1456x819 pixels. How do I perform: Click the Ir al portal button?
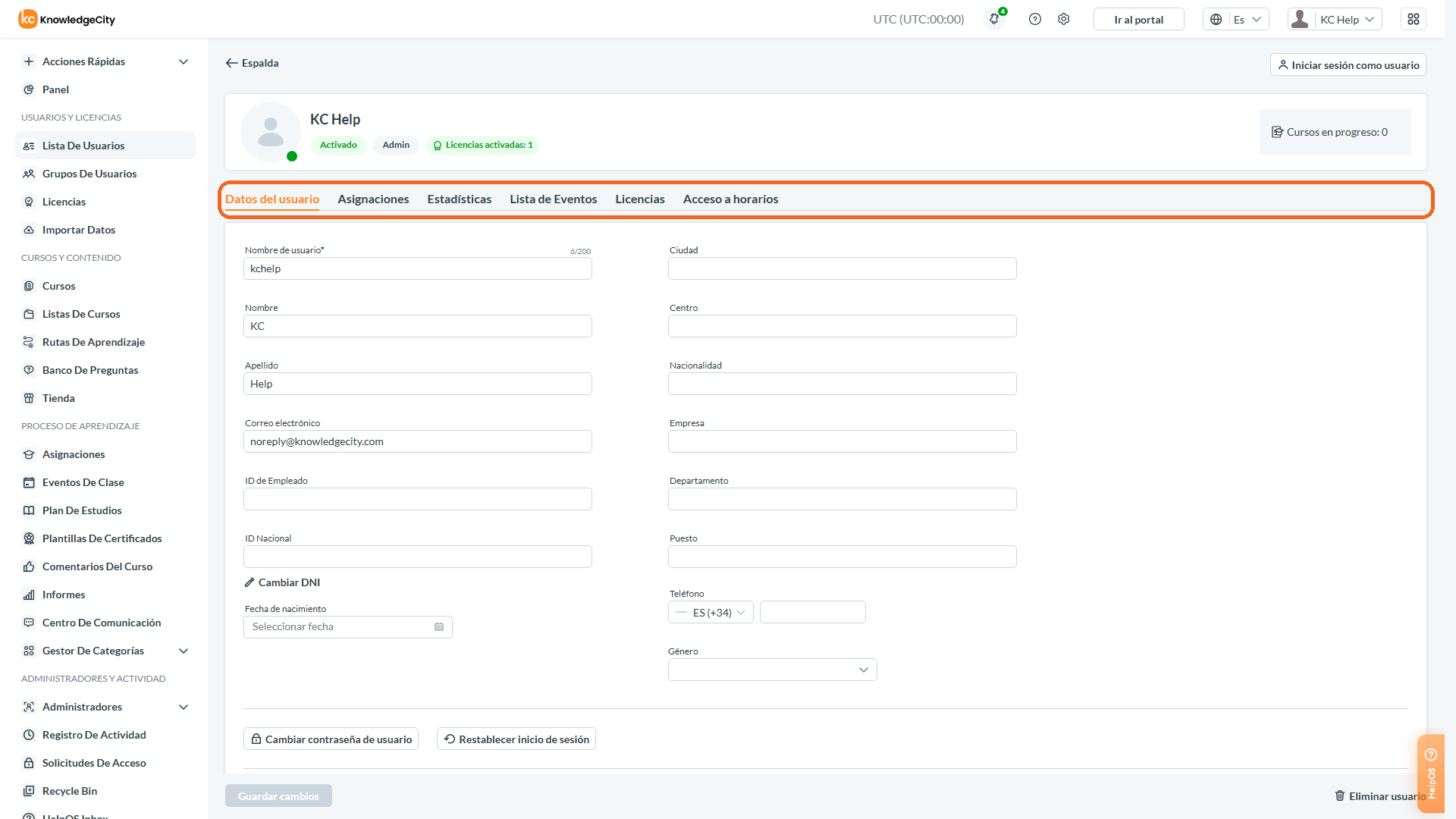(1138, 19)
